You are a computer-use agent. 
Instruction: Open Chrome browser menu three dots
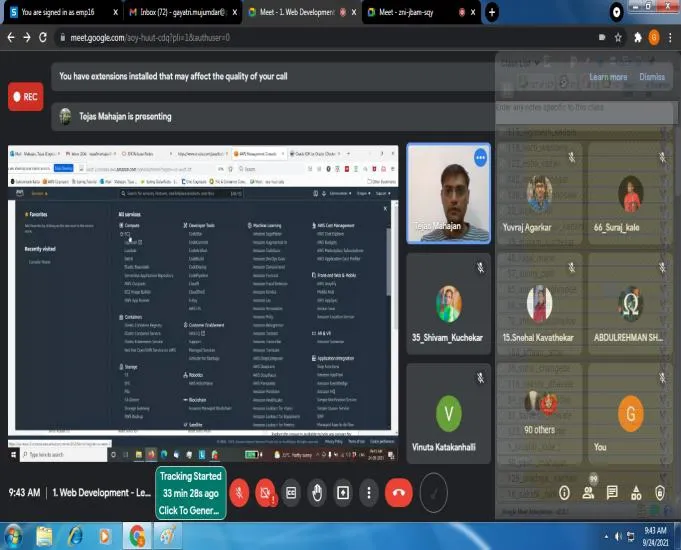pos(670,38)
